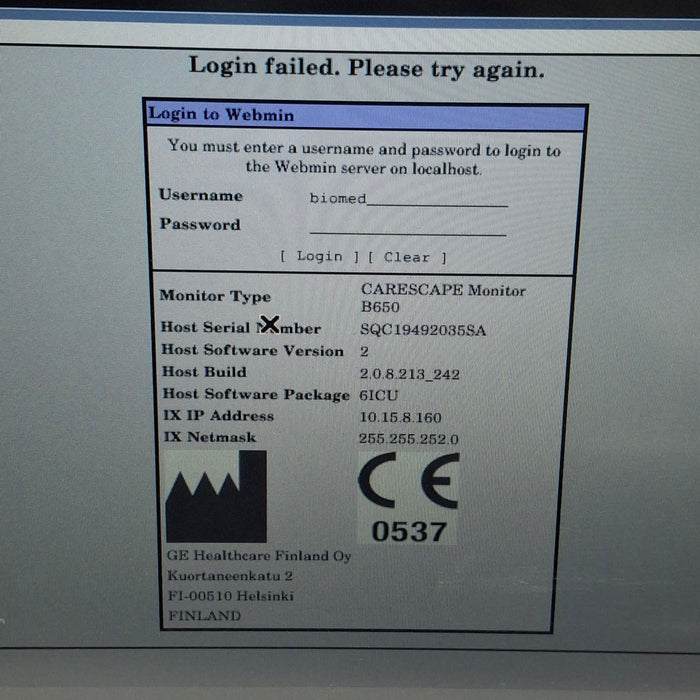Click the Host Software Version label

[252, 351]
